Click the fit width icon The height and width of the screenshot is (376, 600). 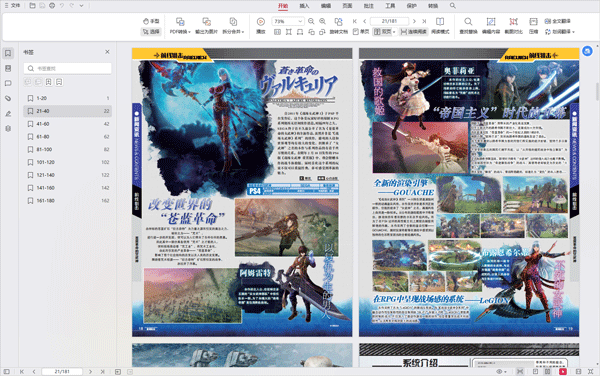[x=300, y=32]
